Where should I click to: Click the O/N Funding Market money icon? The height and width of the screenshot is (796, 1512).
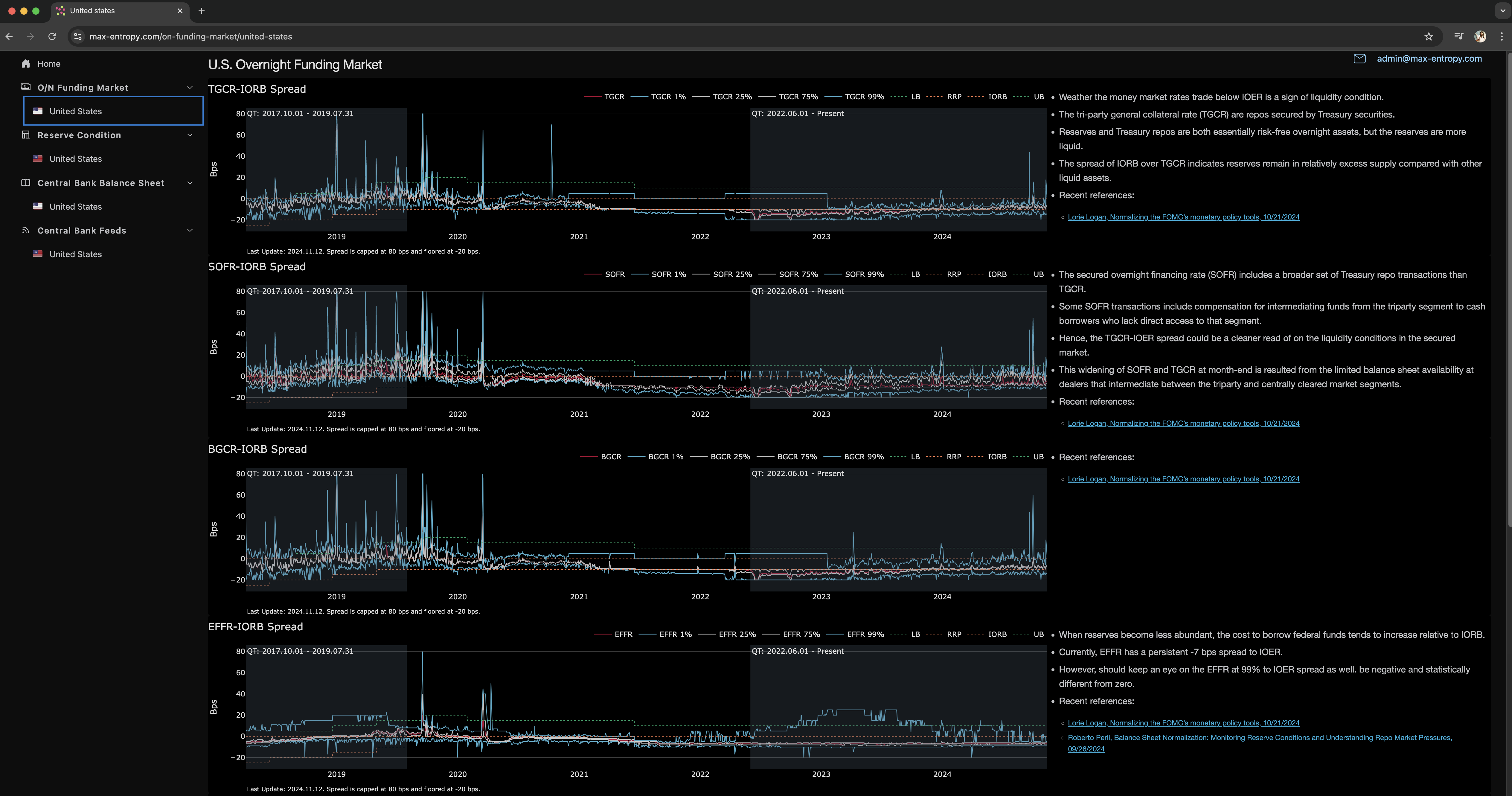click(x=25, y=87)
